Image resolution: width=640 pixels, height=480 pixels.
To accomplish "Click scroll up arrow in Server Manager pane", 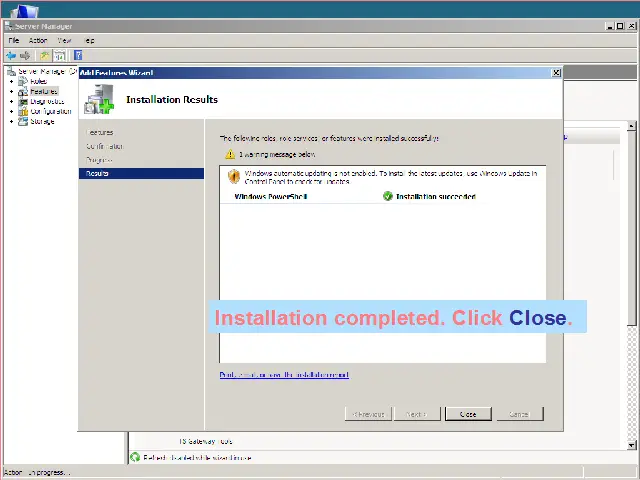I will pyautogui.click(x=631, y=126).
